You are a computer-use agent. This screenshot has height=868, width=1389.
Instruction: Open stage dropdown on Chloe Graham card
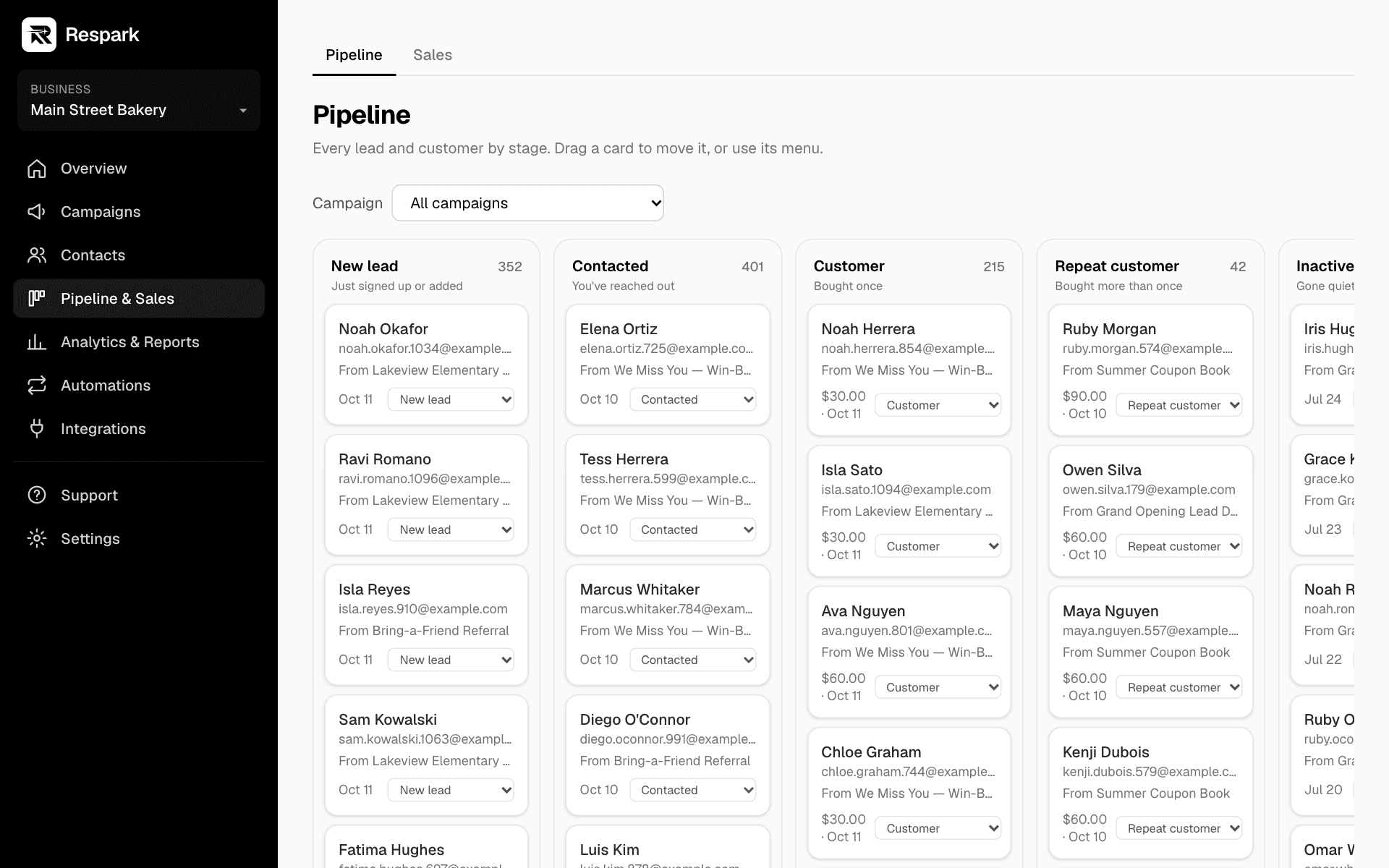[x=938, y=828]
